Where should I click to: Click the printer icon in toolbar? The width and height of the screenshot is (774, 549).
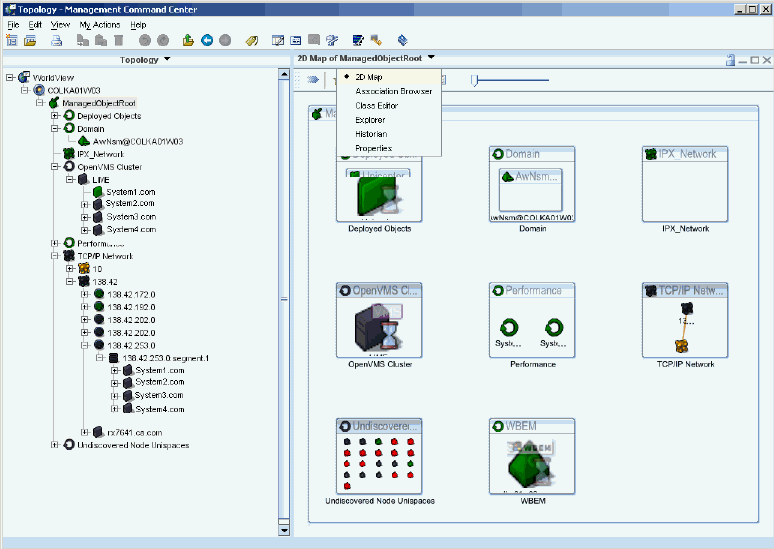click(x=57, y=40)
